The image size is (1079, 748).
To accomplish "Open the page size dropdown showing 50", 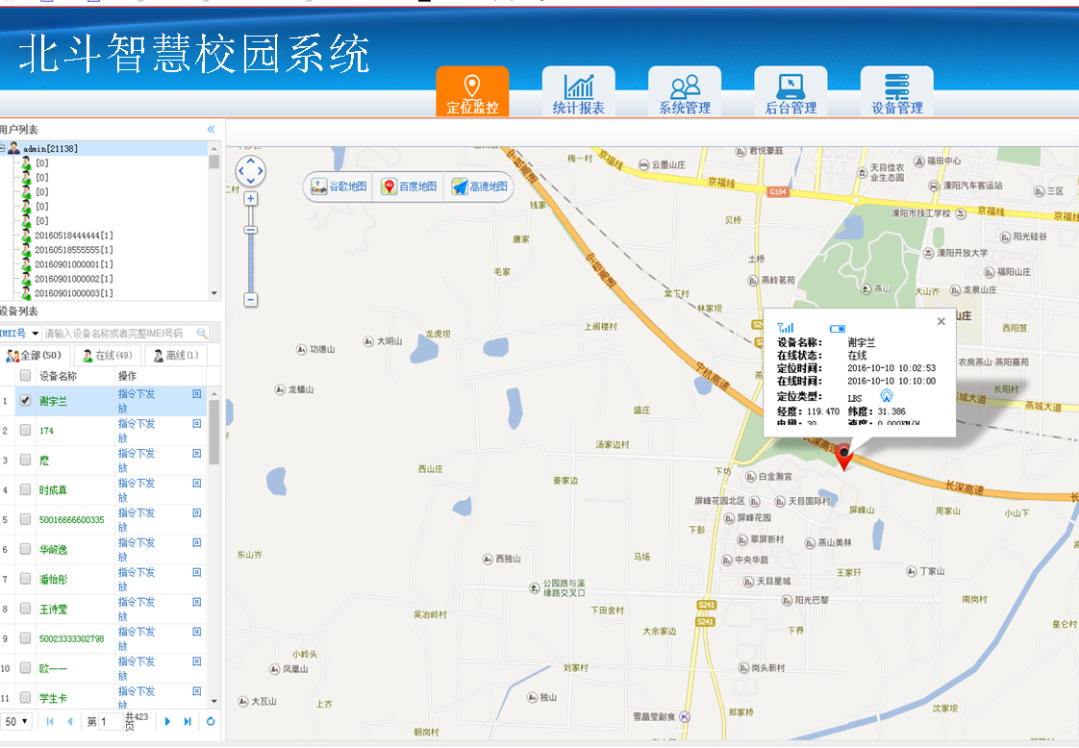I will click(x=17, y=721).
